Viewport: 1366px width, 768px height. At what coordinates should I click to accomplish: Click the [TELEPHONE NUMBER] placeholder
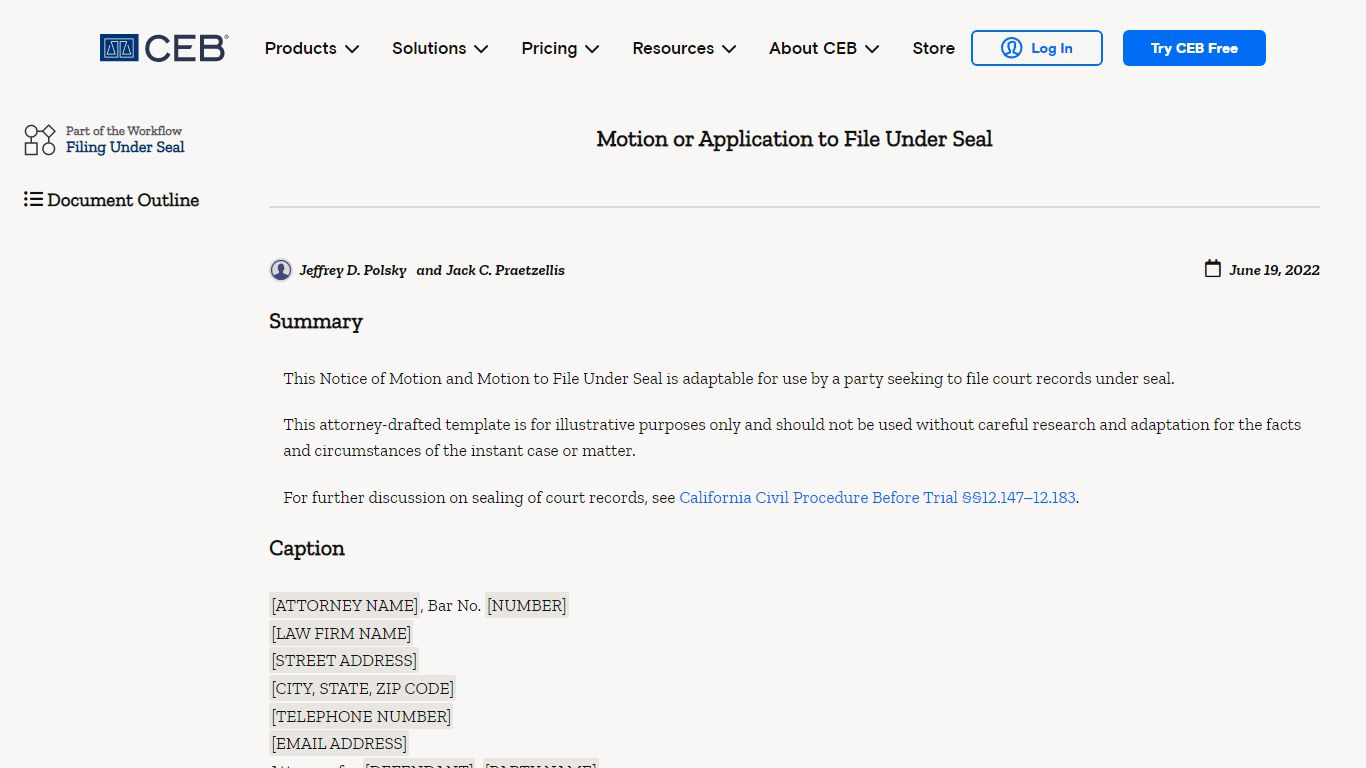(361, 716)
